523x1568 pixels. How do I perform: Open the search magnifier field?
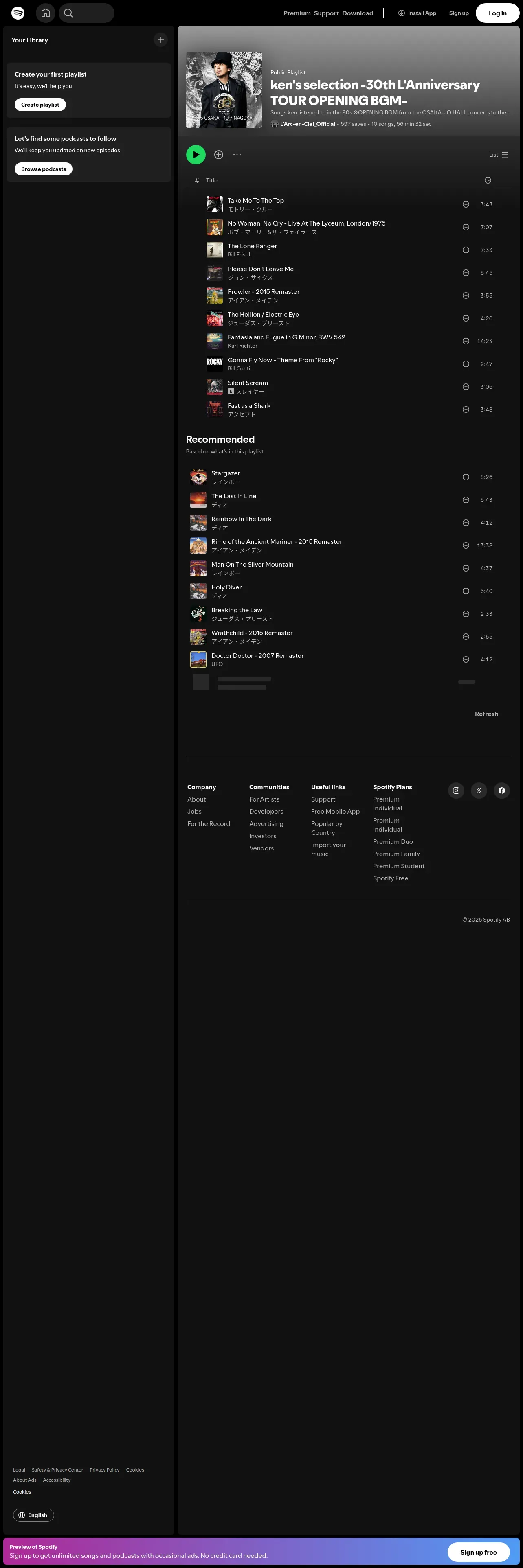point(86,13)
